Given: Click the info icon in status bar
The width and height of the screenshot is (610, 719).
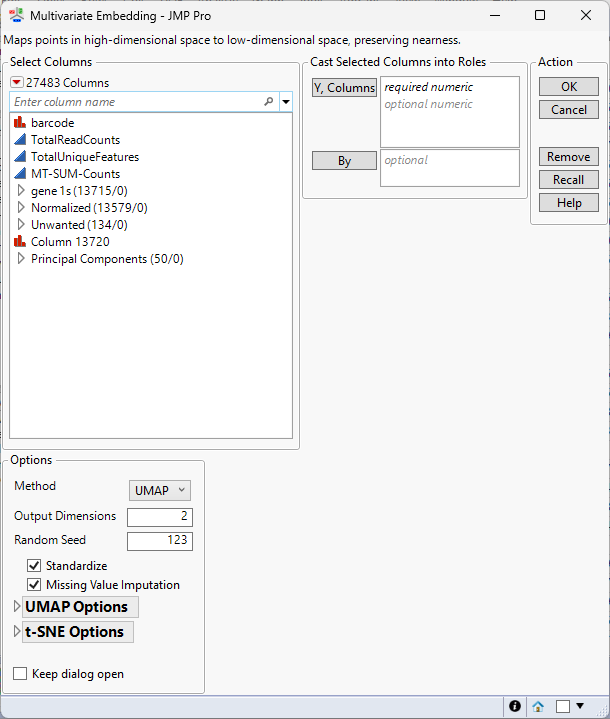Looking at the screenshot, I should (515, 706).
